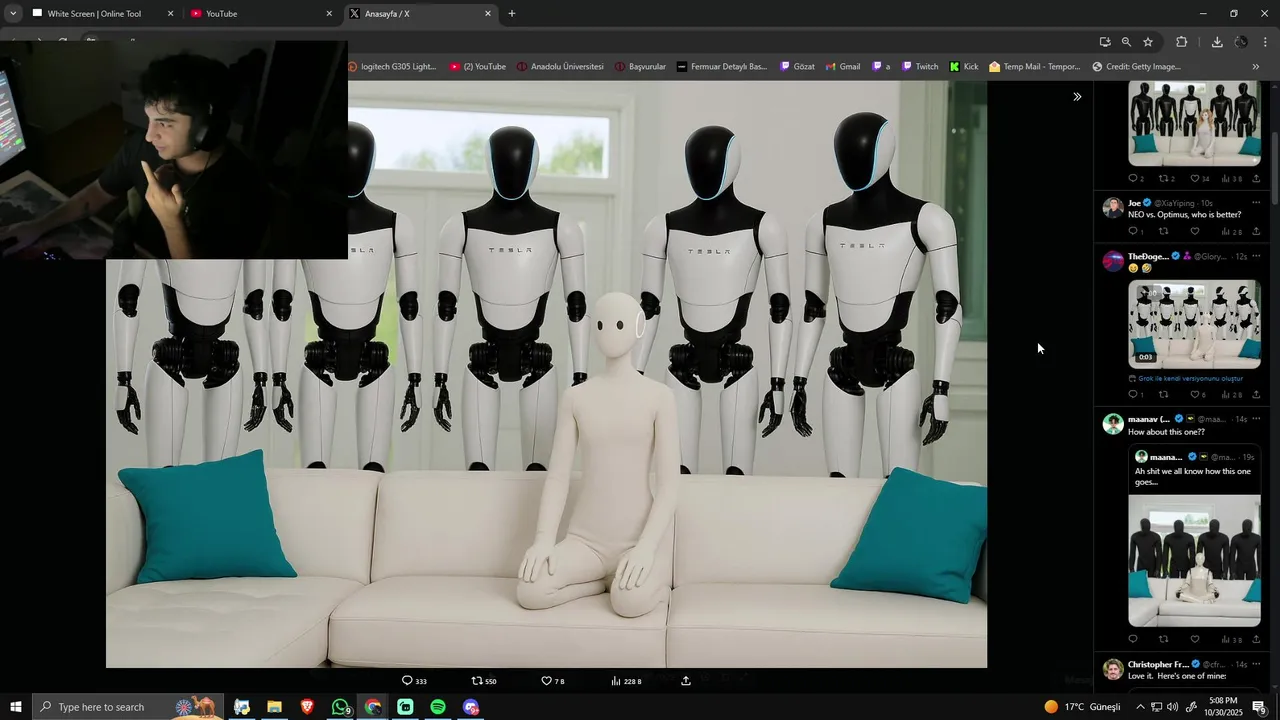
Task: Open maanav's profile avatar
Action: [1113, 424]
